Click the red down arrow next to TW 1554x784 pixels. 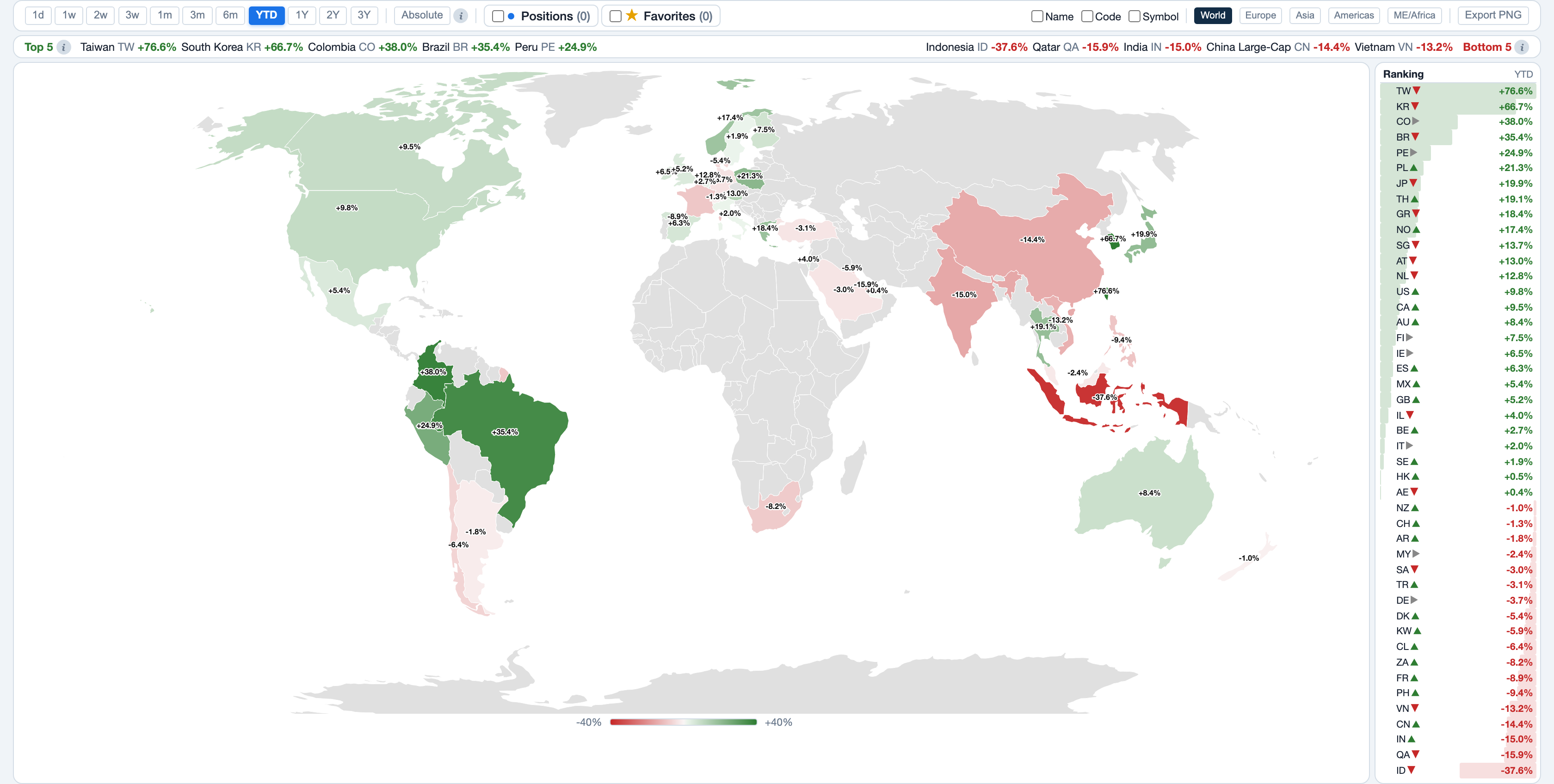(x=1417, y=91)
